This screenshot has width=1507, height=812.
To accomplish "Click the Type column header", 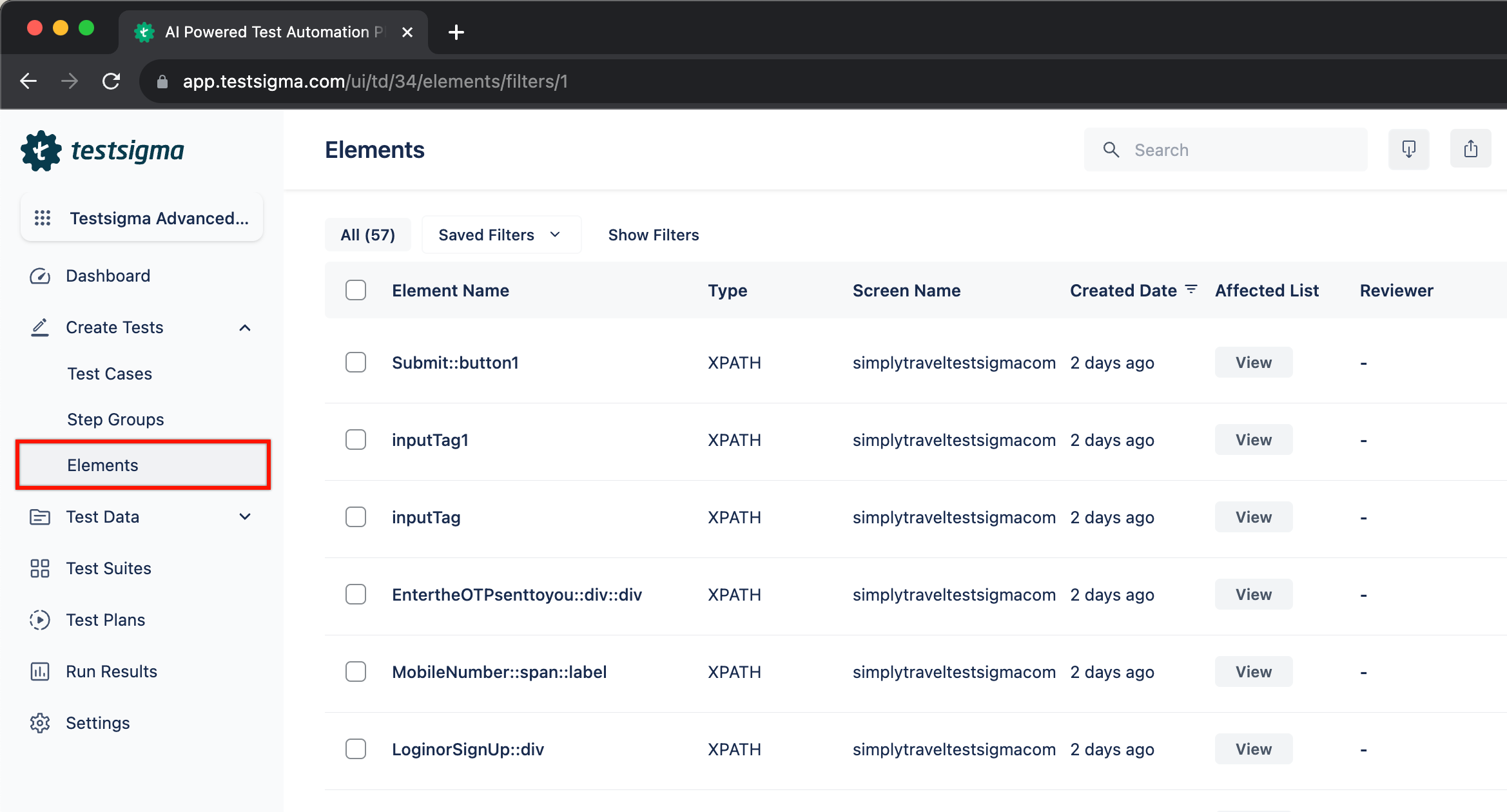I will 728,291.
